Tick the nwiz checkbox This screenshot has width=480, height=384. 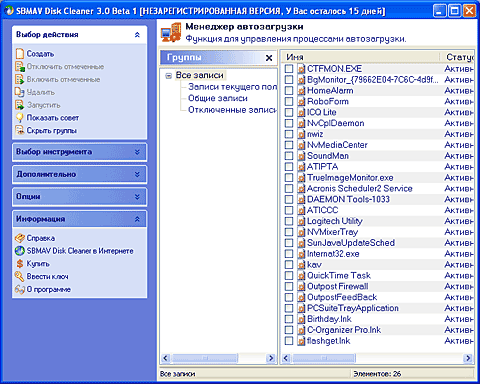[289, 134]
